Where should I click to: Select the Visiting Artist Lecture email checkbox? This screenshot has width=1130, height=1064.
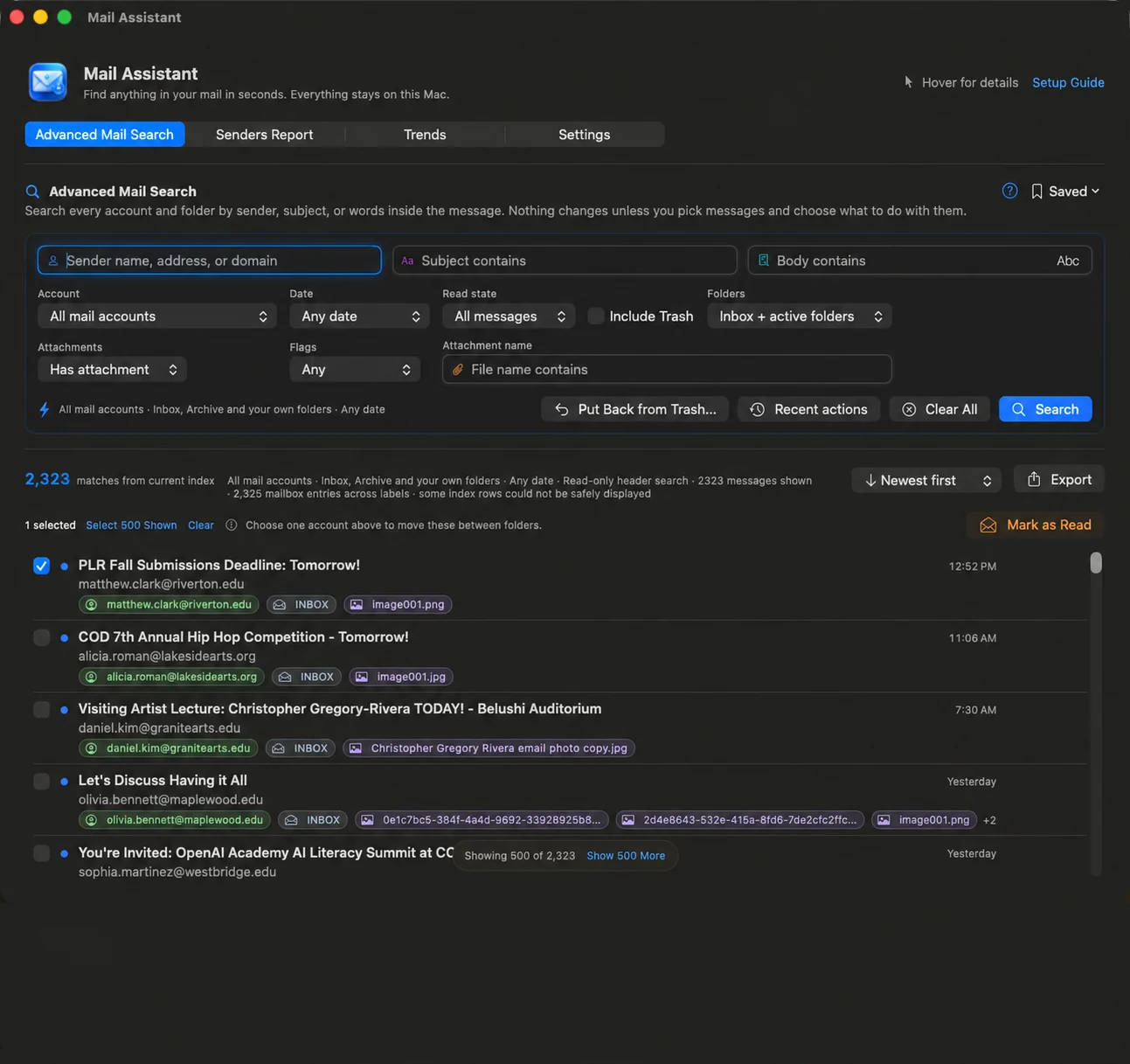41,709
